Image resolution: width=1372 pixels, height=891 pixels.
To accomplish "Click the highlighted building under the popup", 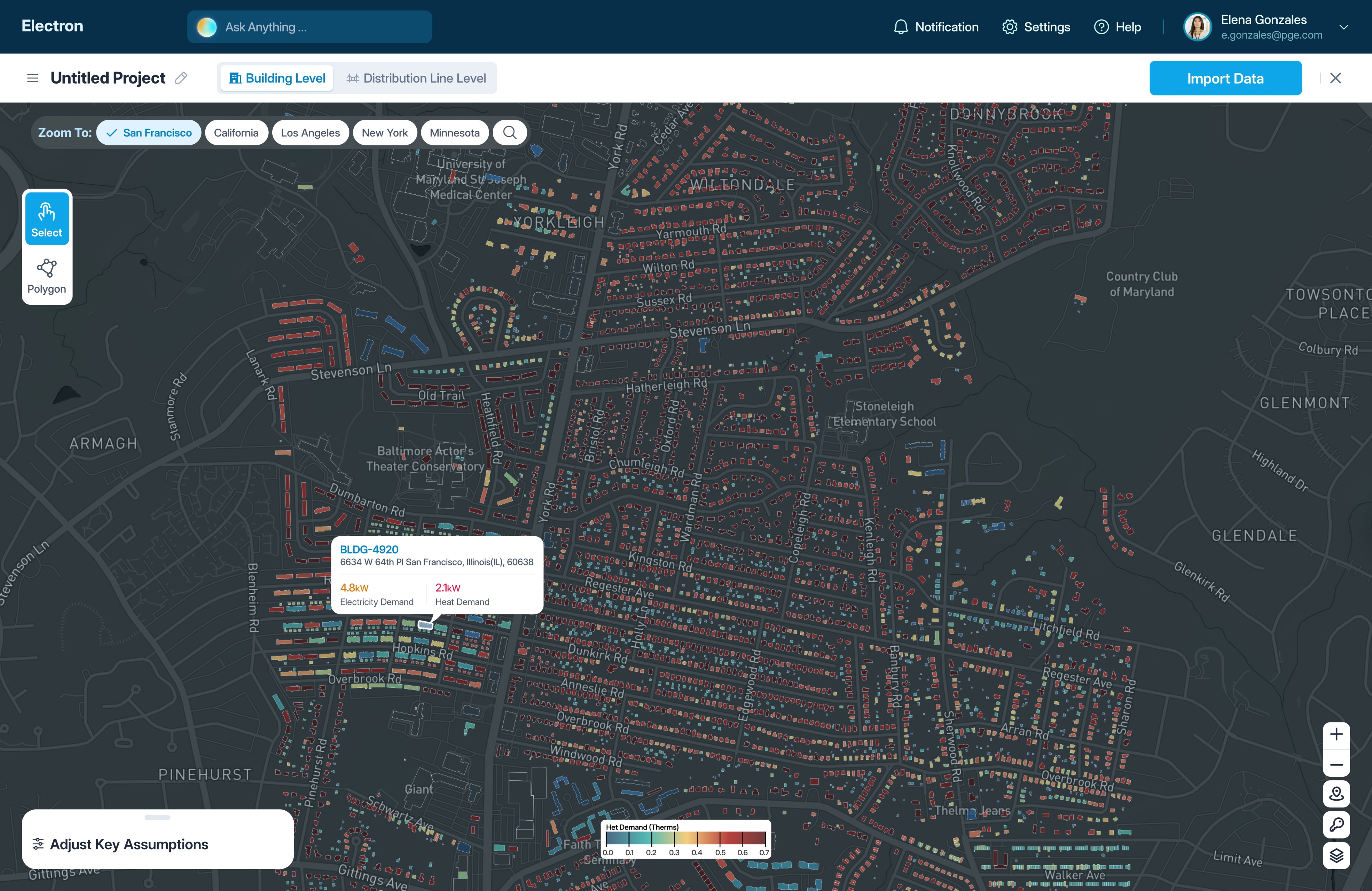I will (x=426, y=625).
